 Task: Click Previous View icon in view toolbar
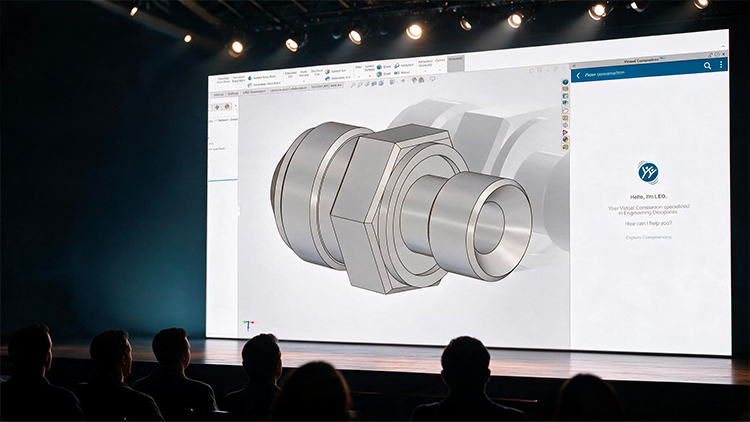(x=367, y=84)
